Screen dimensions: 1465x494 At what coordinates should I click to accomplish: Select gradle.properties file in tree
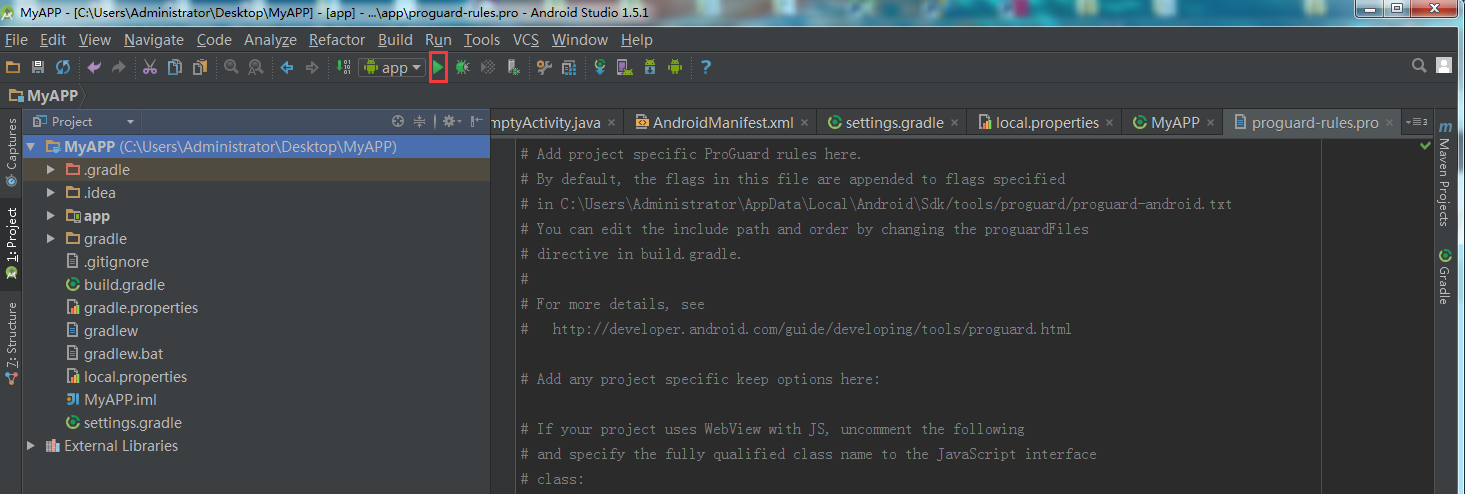pyautogui.click(x=141, y=308)
